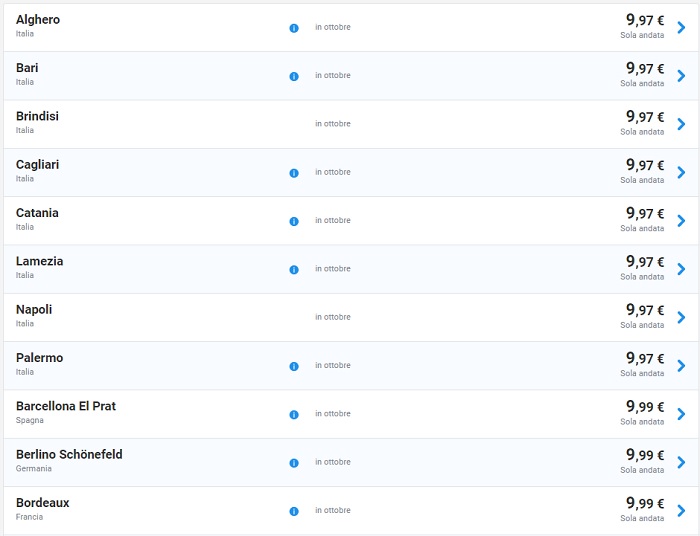Screen dimensions: 700x536
Task: Select Barcellona El Prat destination
Action: pos(66,406)
